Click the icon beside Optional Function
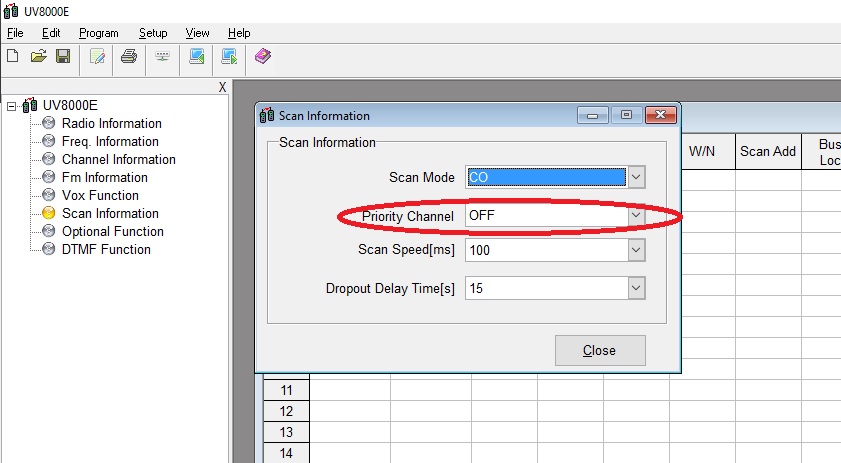The height and width of the screenshot is (463, 841). click(49, 231)
